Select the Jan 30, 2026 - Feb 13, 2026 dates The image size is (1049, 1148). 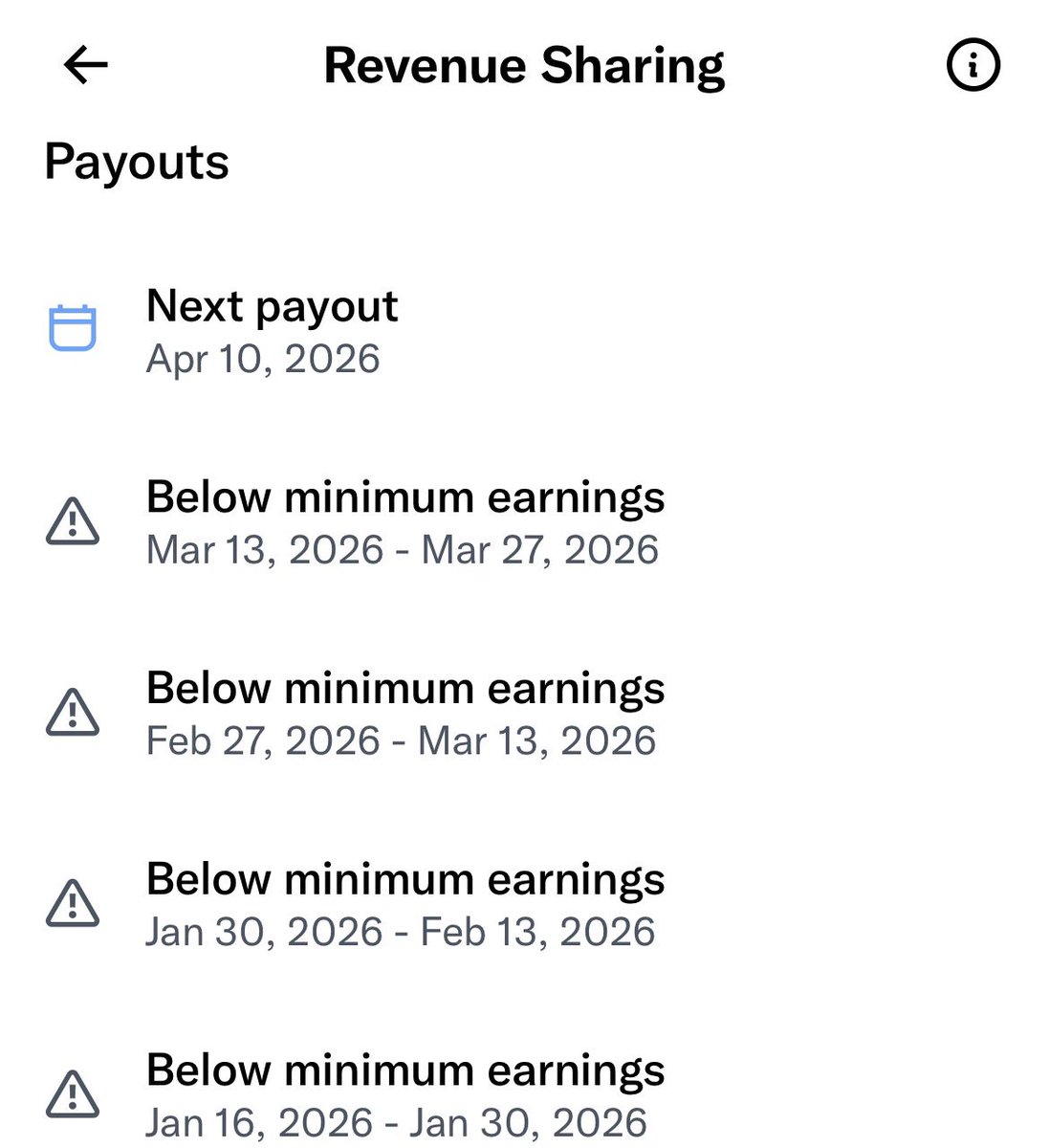point(401,932)
